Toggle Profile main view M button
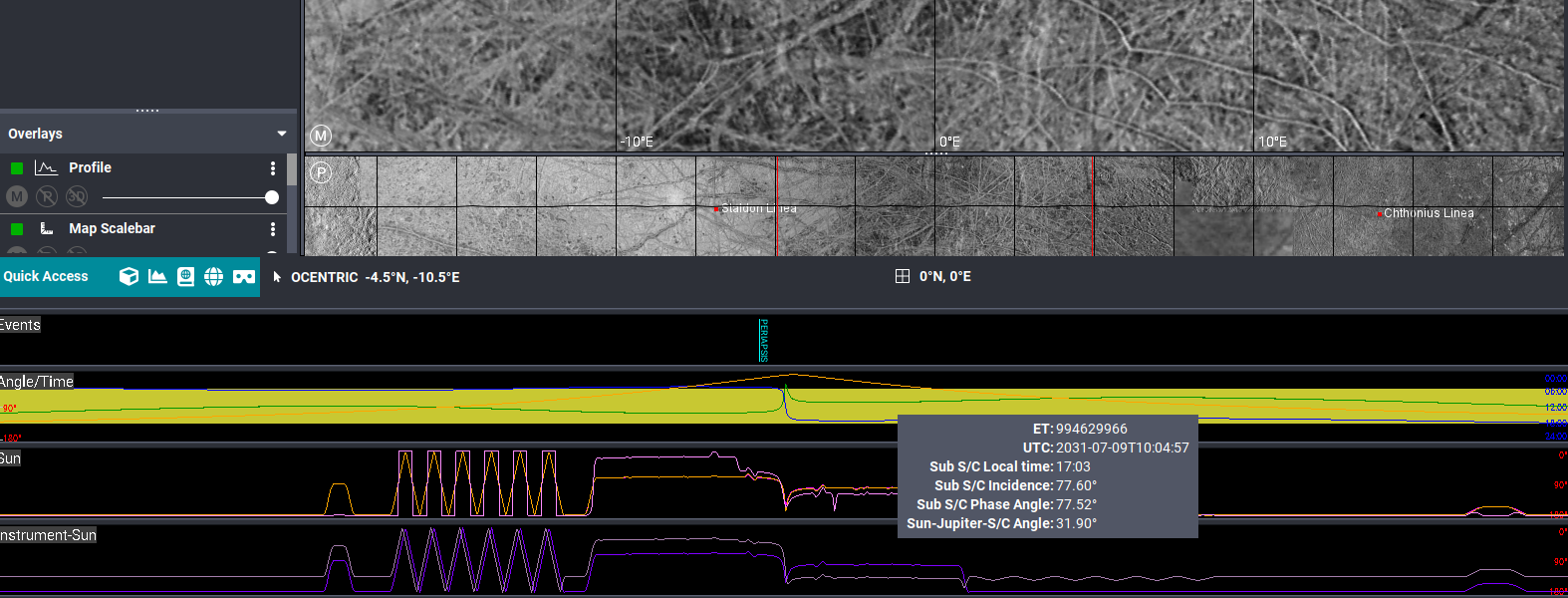Image resolution: width=1568 pixels, height=598 pixels. [17, 196]
